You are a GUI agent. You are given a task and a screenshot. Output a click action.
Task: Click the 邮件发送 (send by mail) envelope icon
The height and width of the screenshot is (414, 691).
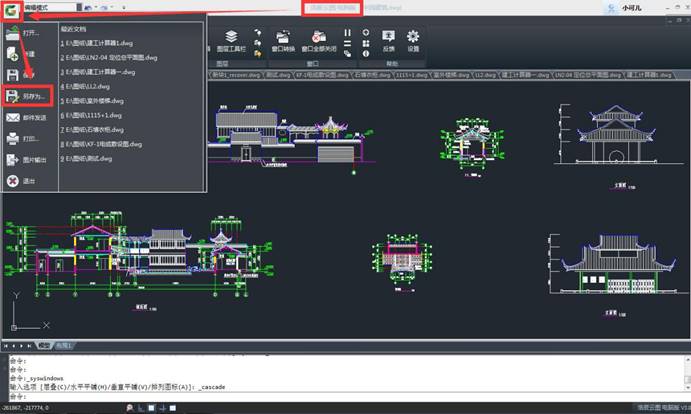click(x=13, y=118)
